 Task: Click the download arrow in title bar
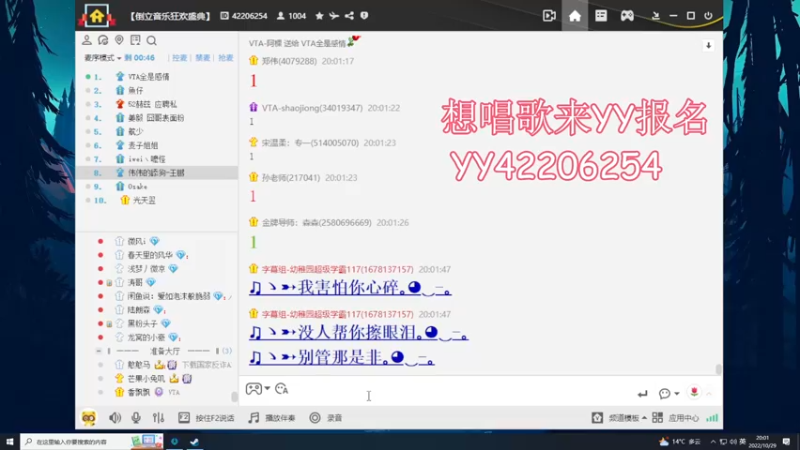[656, 16]
